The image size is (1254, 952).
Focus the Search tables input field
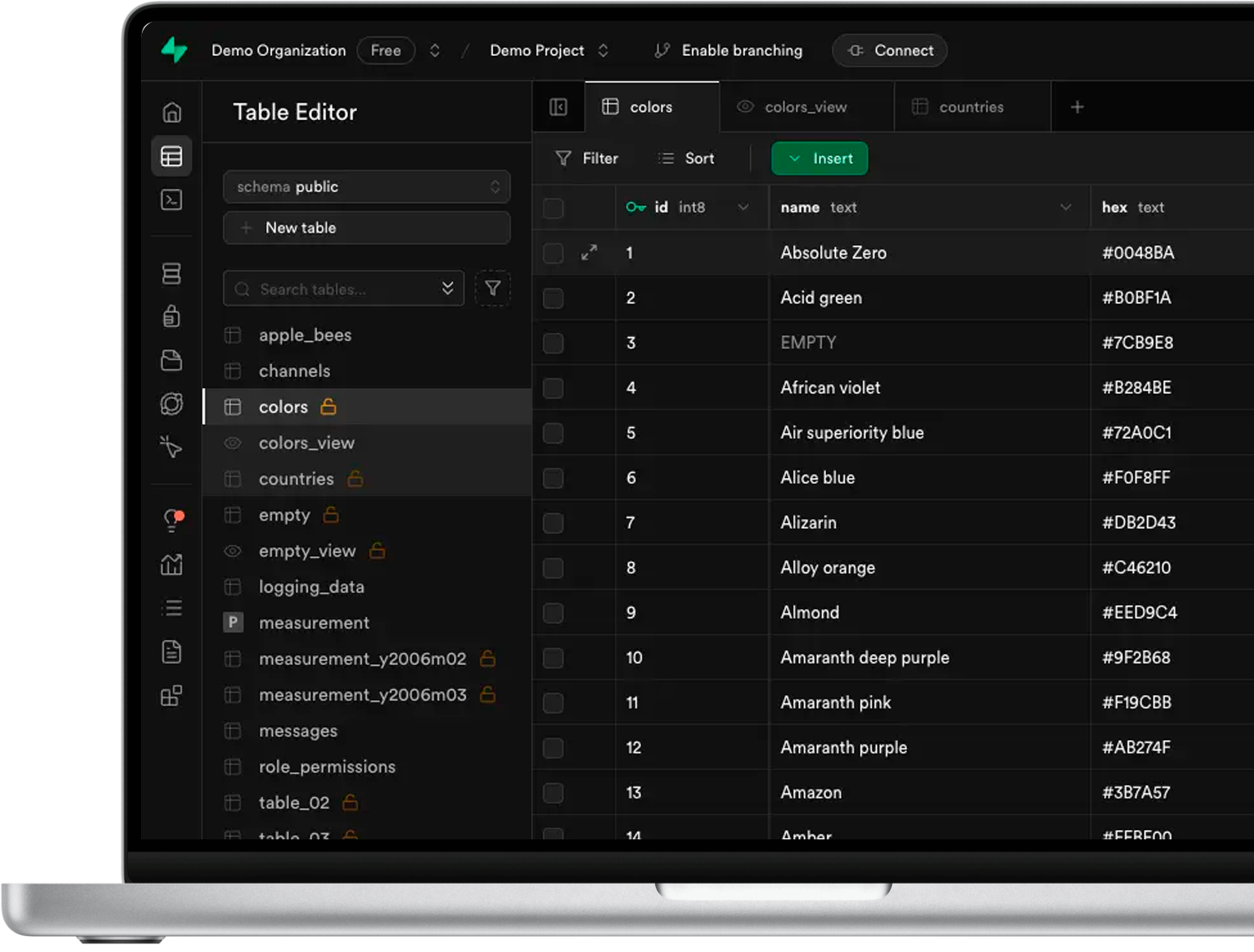[x=342, y=290]
